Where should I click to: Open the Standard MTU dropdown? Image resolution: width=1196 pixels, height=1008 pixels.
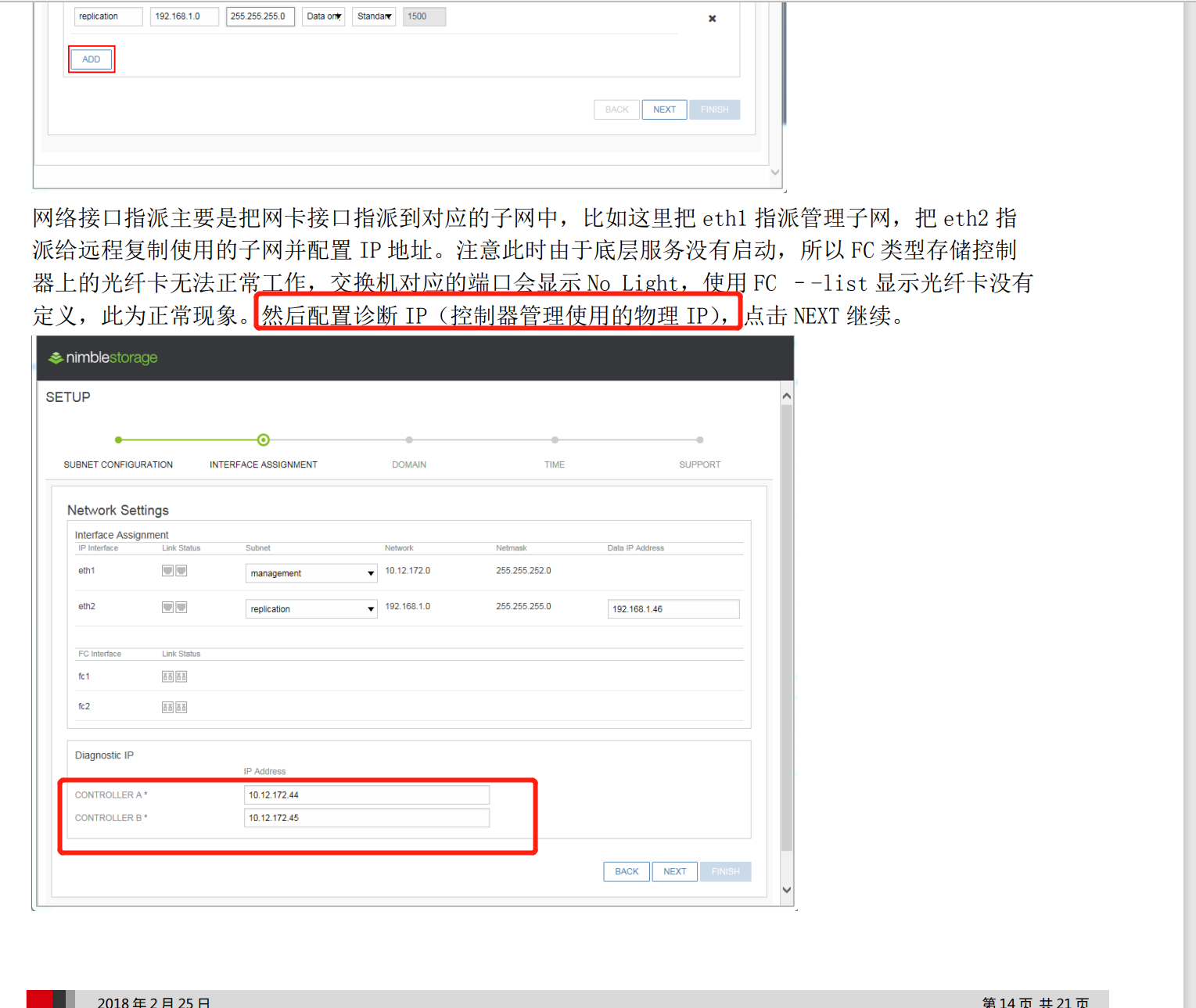tap(374, 16)
